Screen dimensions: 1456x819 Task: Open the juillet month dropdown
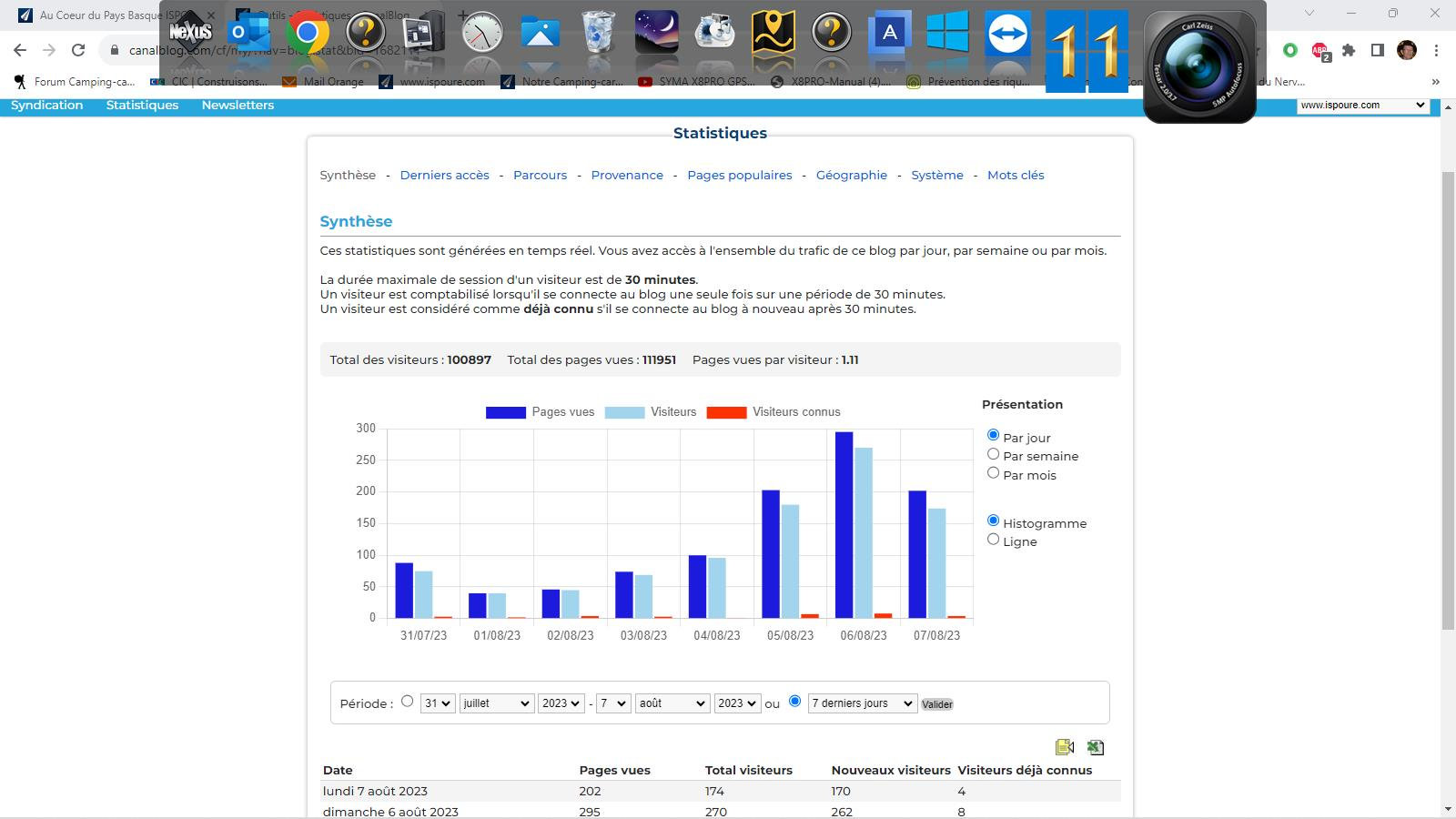pyautogui.click(x=497, y=703)
